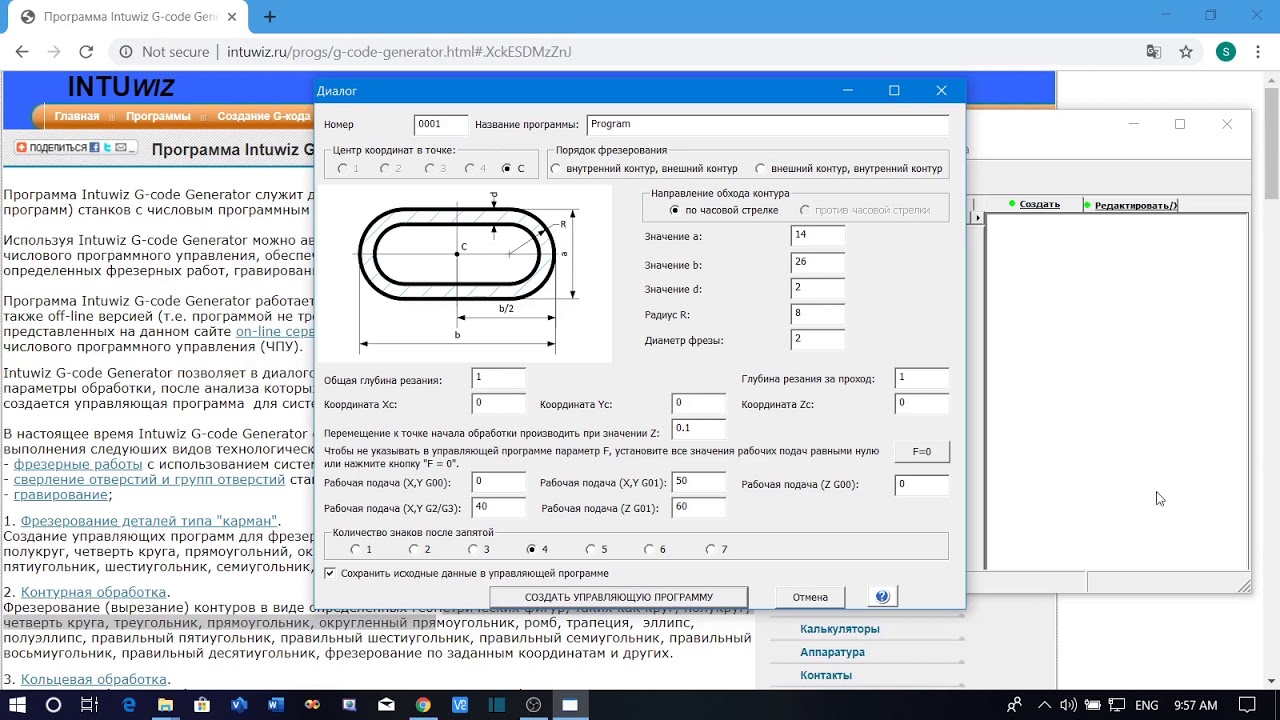
Task: Switch to Google Chrome on the taskbar
Action: [423, 704]
